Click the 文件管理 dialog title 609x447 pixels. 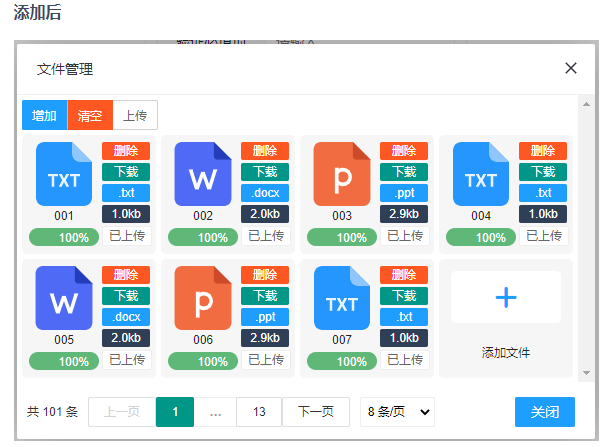(65, 69)
